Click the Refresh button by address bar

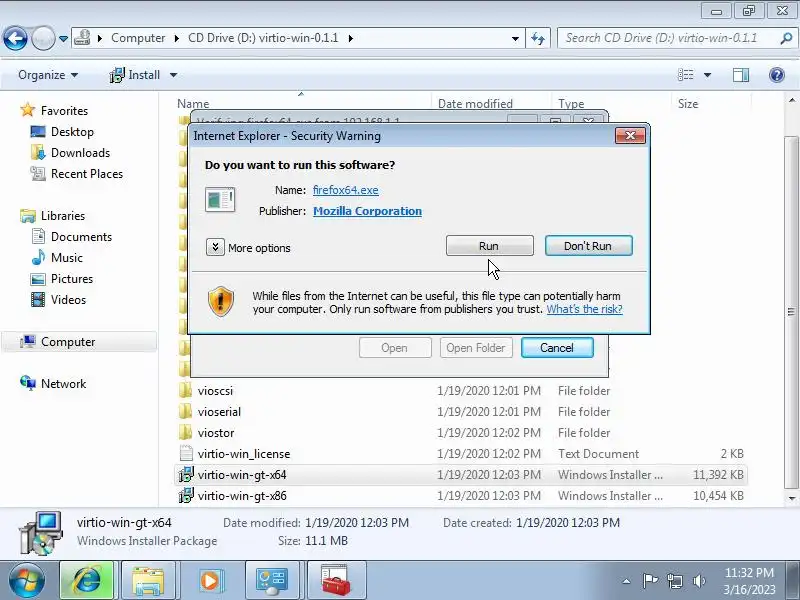pos(538,38)
